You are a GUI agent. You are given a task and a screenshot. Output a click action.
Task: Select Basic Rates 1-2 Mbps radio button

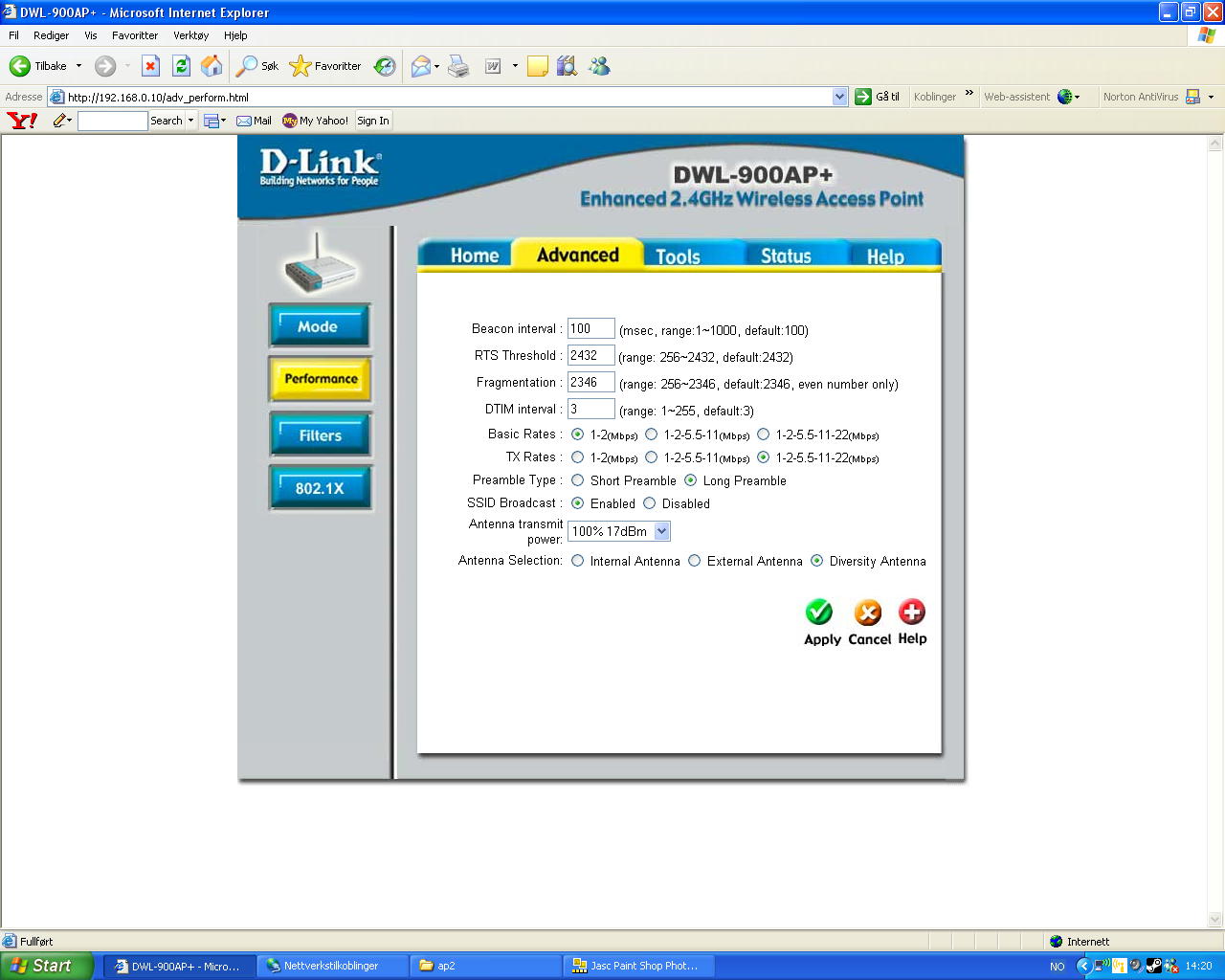[578, 434]
